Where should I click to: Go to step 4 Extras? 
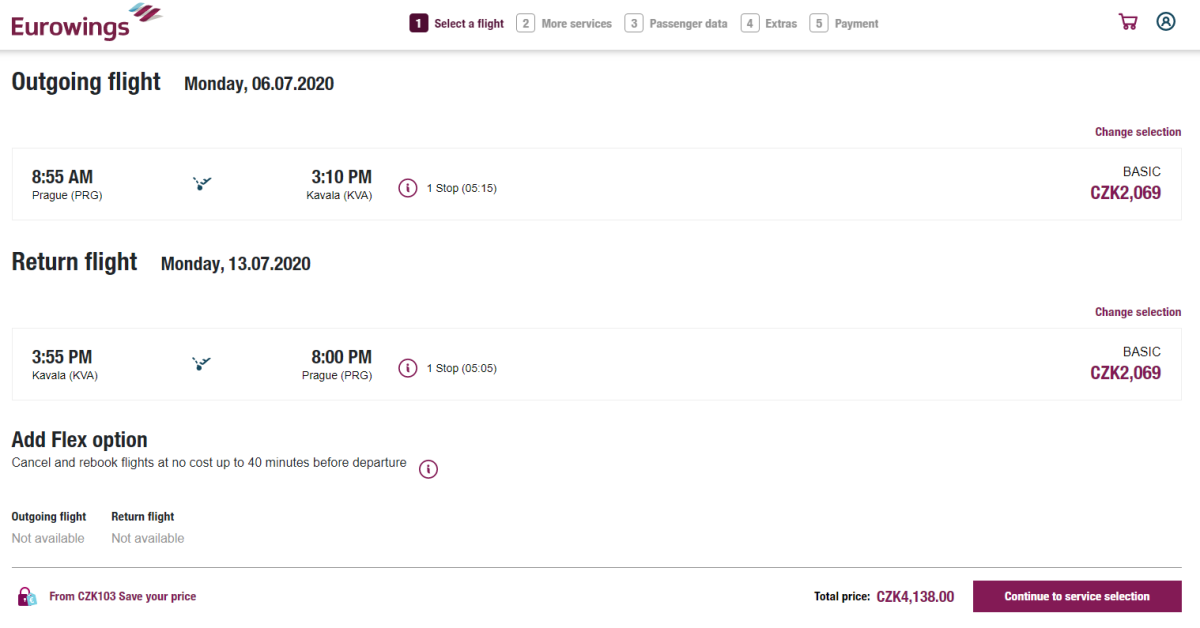pos(769,24)
